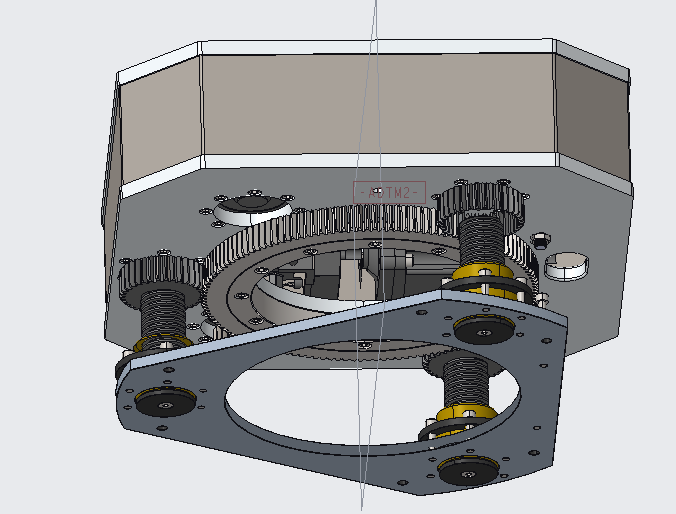Image resolution: width=676 pixels, height=514 pixels.
Task: Select the ADTM2 datum plane label
Action: point(389,192)
